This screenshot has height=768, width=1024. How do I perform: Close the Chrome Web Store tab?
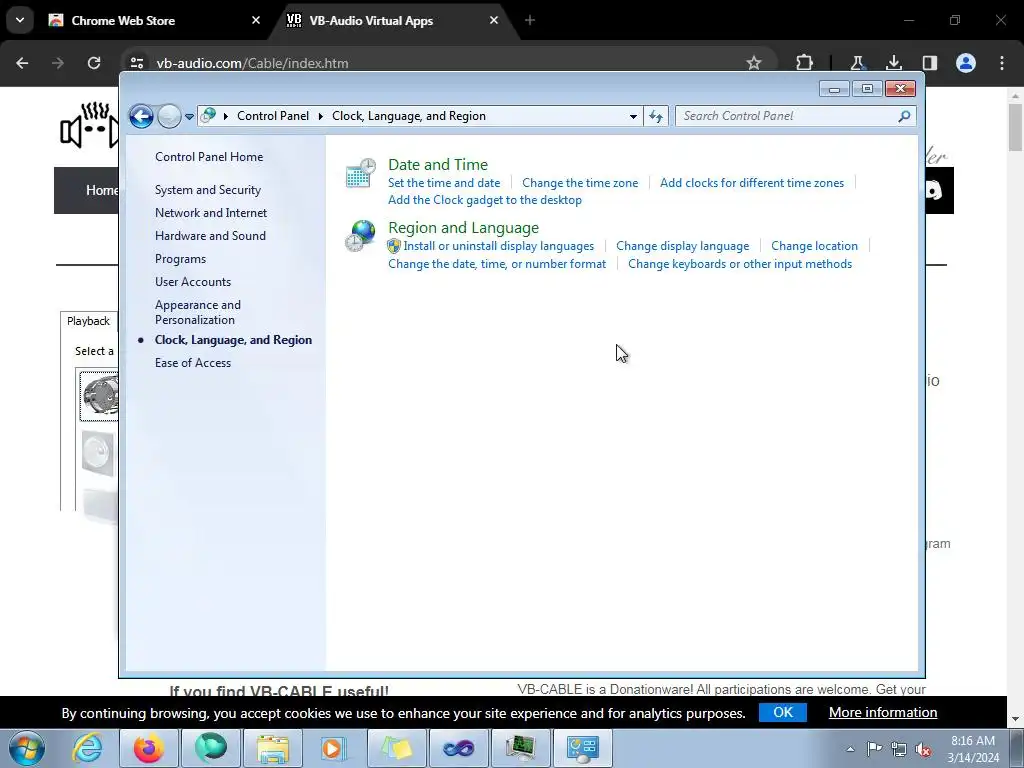click(x=256, y=20)
